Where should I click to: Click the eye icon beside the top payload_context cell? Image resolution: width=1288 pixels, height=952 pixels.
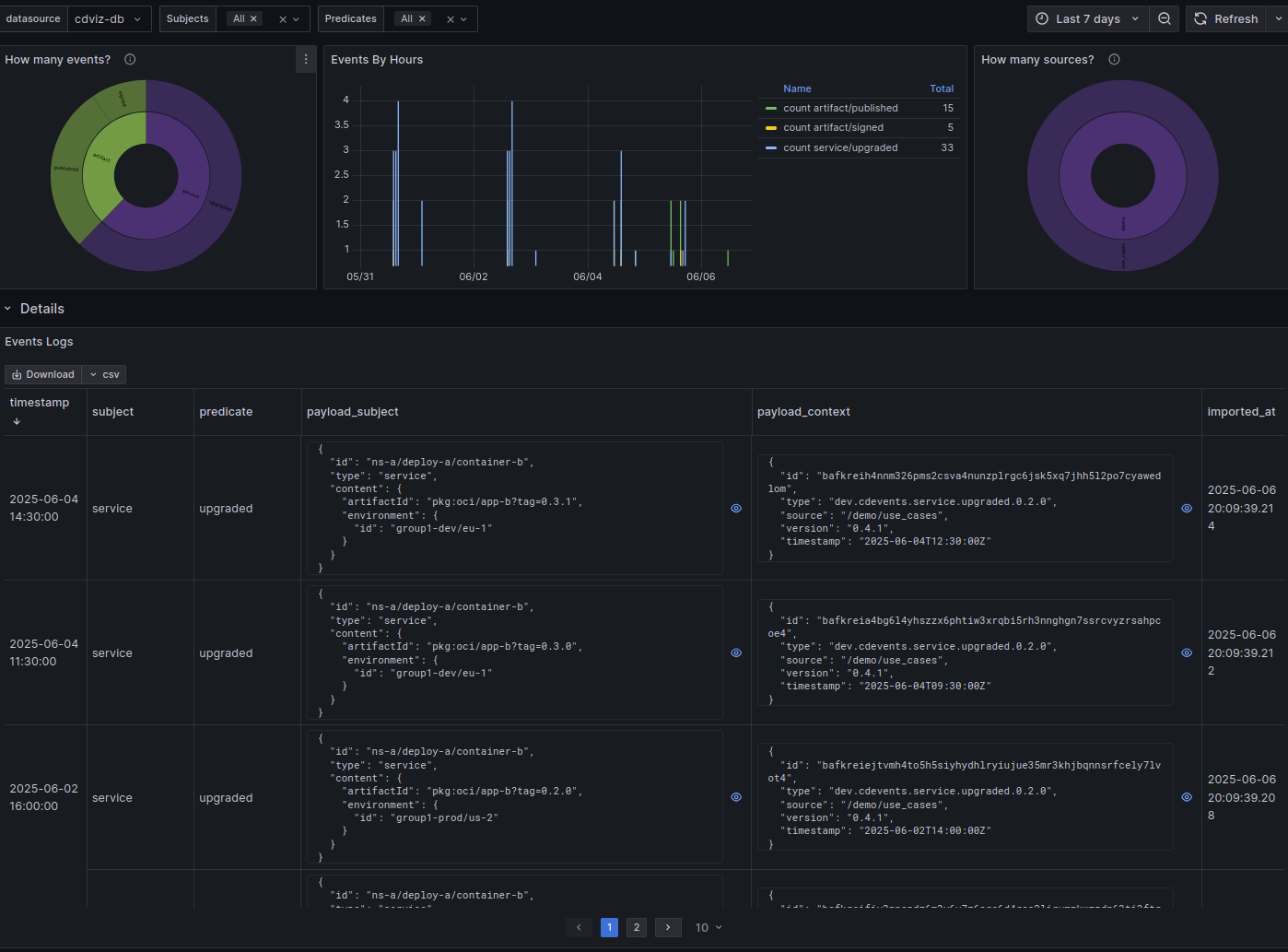tap(1186, 508)
